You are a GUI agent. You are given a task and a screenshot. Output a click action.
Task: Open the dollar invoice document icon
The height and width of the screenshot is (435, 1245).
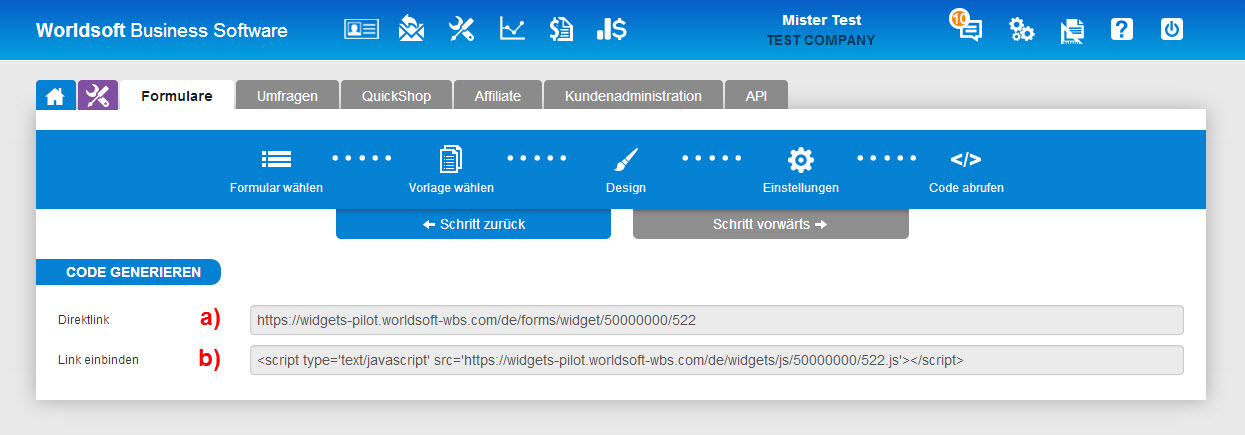point(561,29)
